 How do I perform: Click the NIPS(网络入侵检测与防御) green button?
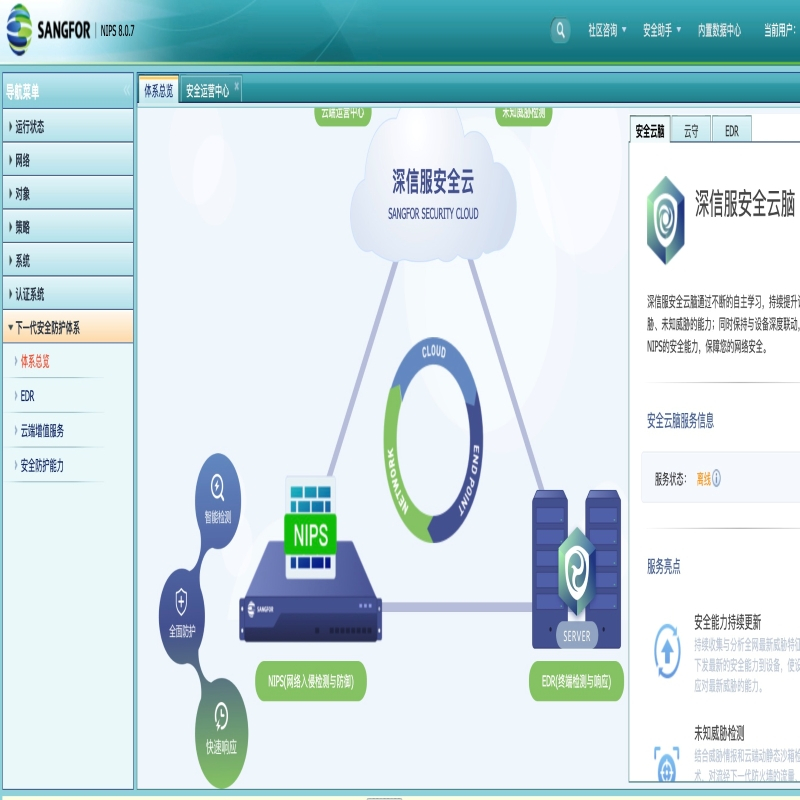pos(311,681)
